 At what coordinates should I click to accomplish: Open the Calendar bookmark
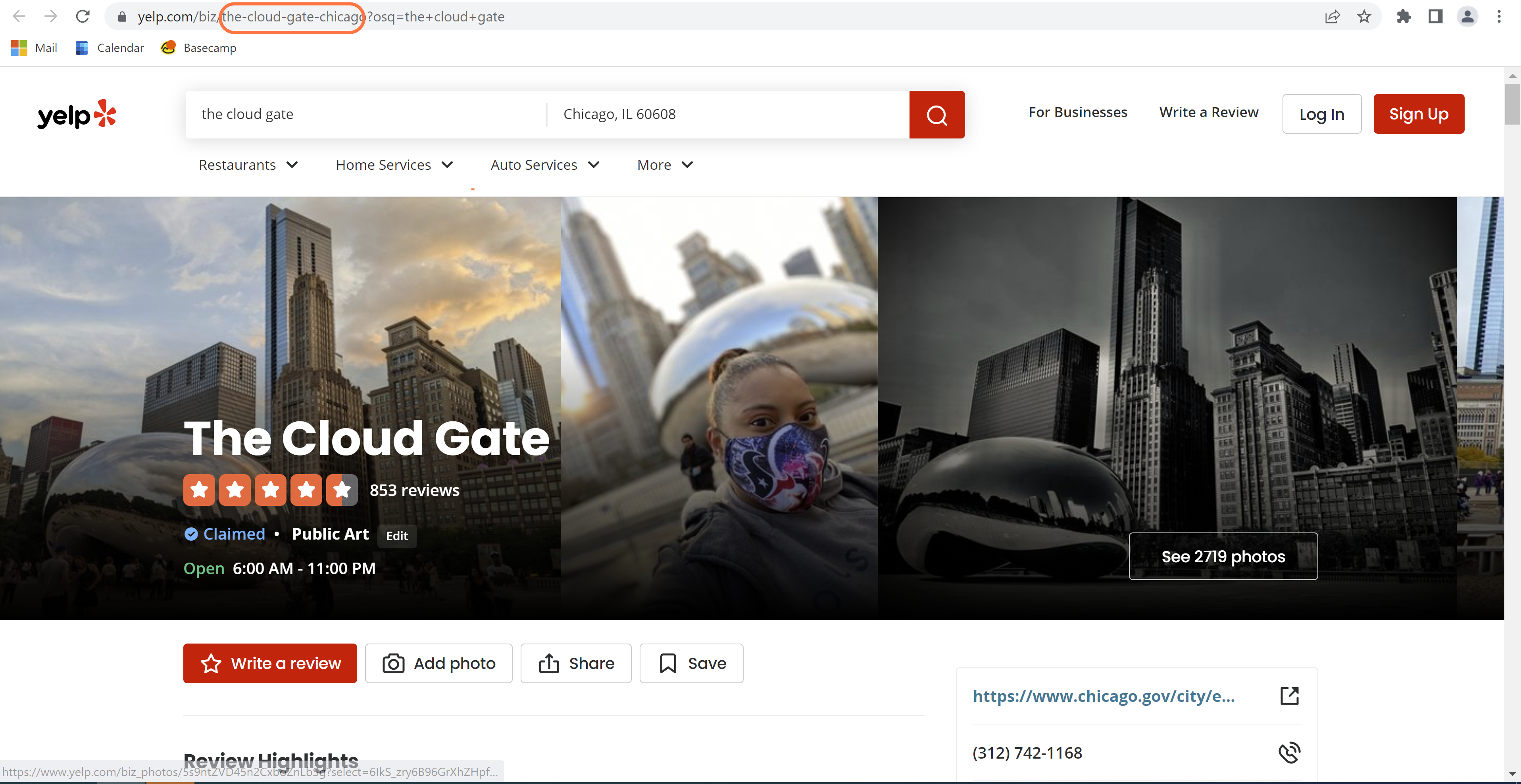tap(110, 48)
